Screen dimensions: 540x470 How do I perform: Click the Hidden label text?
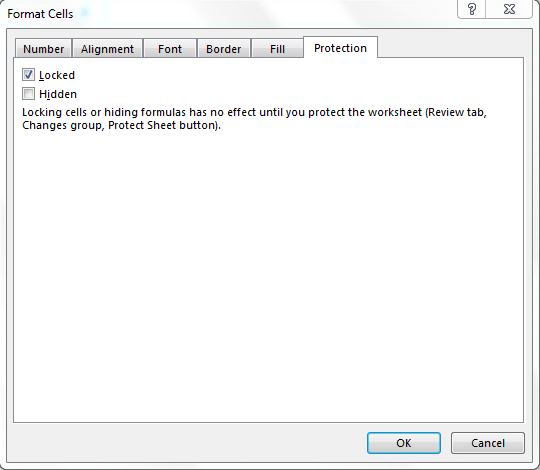58,94
